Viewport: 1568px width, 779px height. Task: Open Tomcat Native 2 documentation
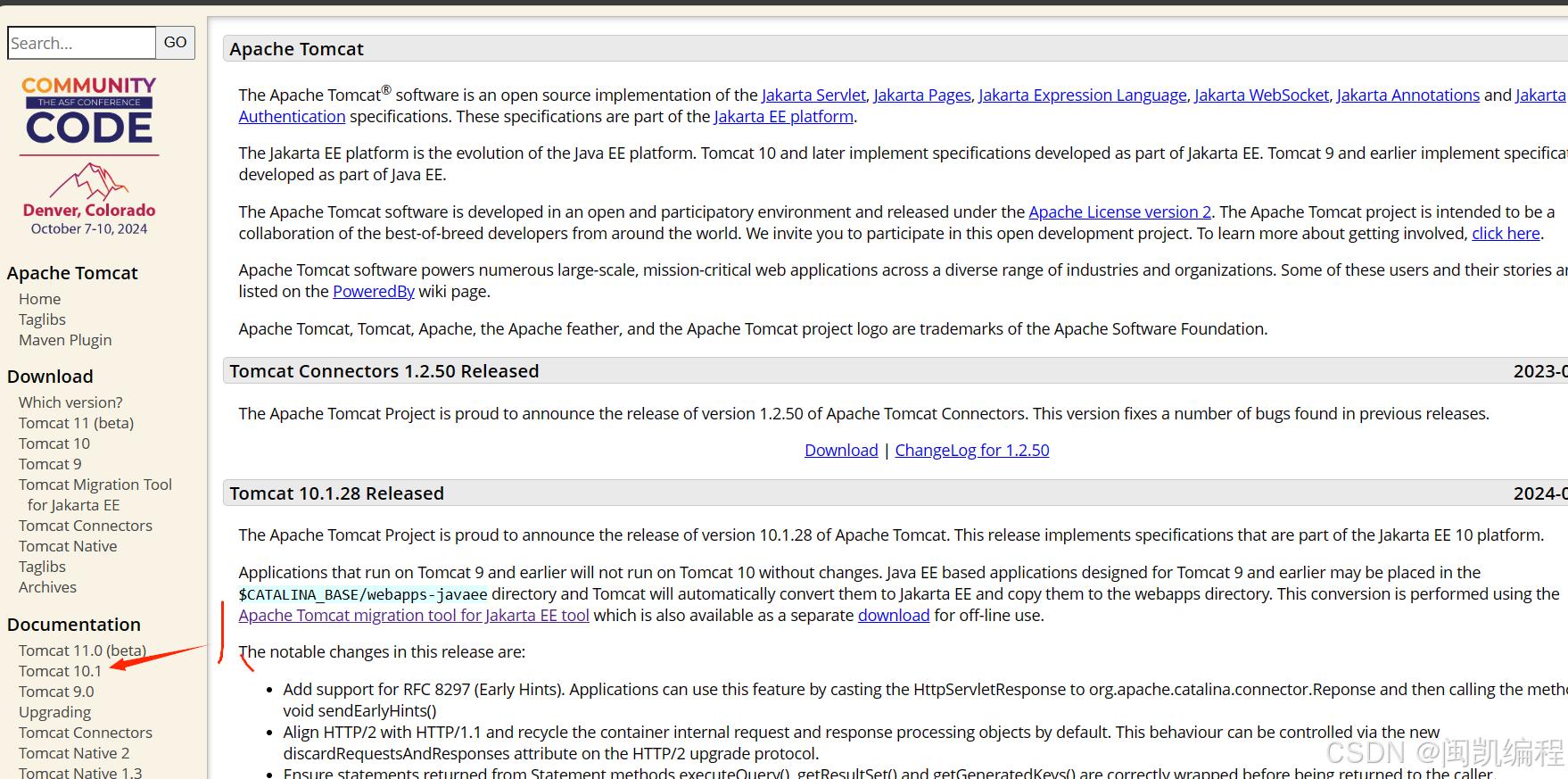tap(74, 753)
